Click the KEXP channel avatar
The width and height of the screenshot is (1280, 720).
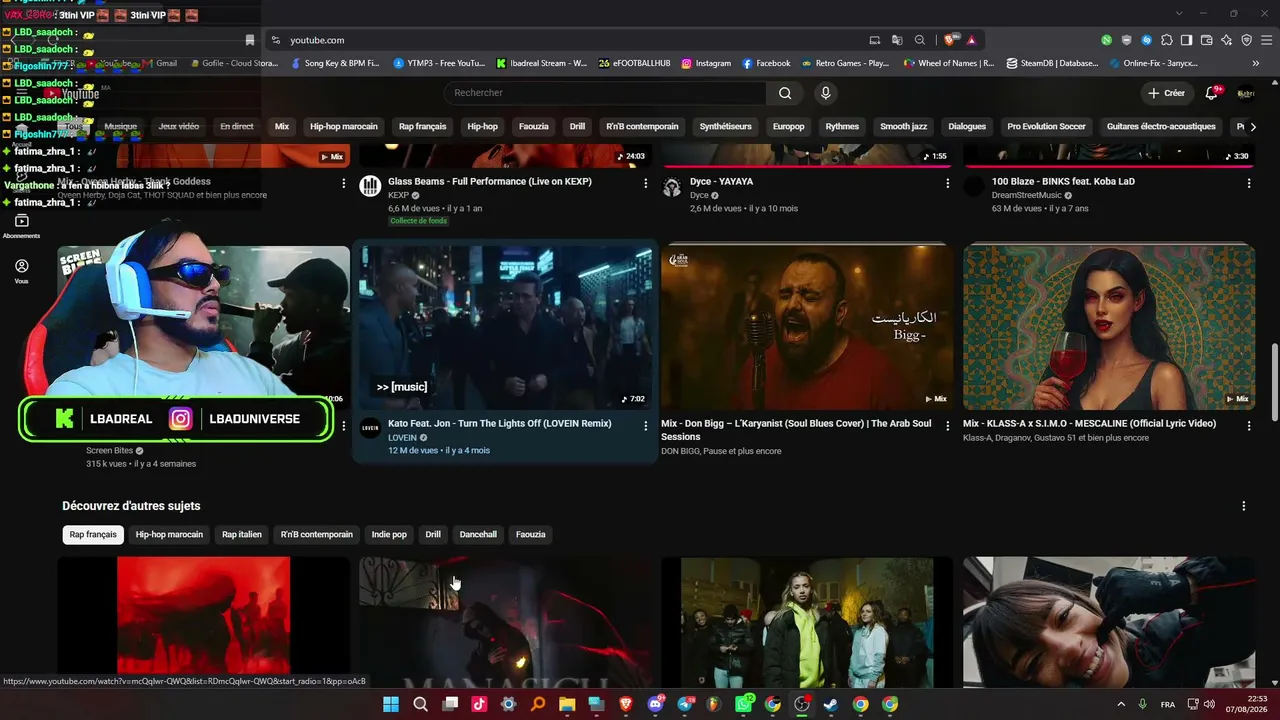(370, 186)
